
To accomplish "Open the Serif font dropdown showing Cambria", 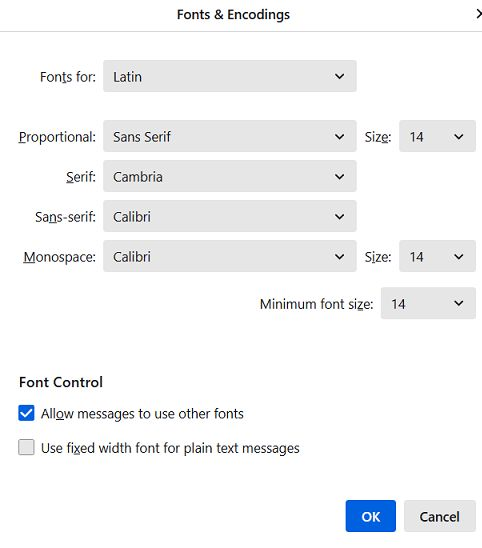I will 230,176.
